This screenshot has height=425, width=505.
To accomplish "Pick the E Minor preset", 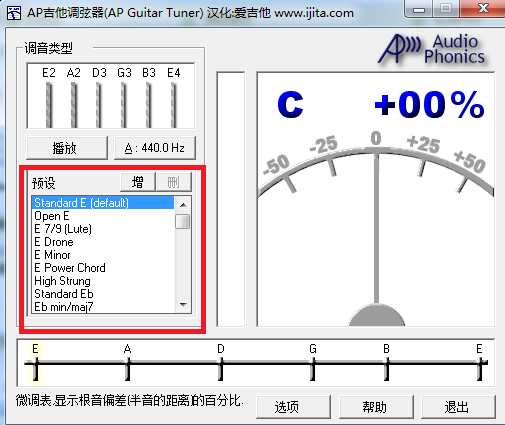I will pos(103,255).
